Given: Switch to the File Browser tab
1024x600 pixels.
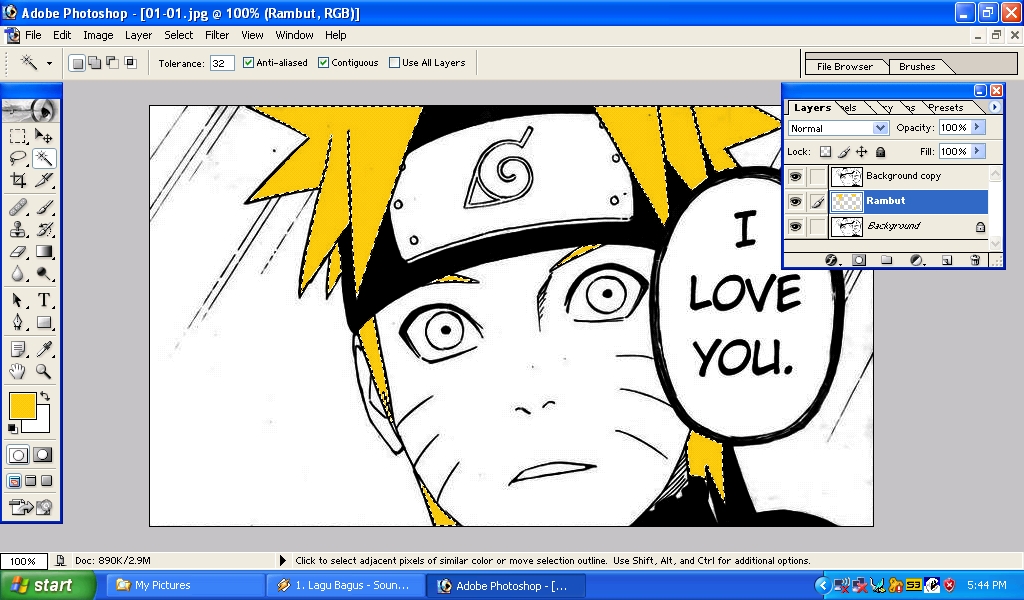Looking at the screenshot, I should (844, 67).
